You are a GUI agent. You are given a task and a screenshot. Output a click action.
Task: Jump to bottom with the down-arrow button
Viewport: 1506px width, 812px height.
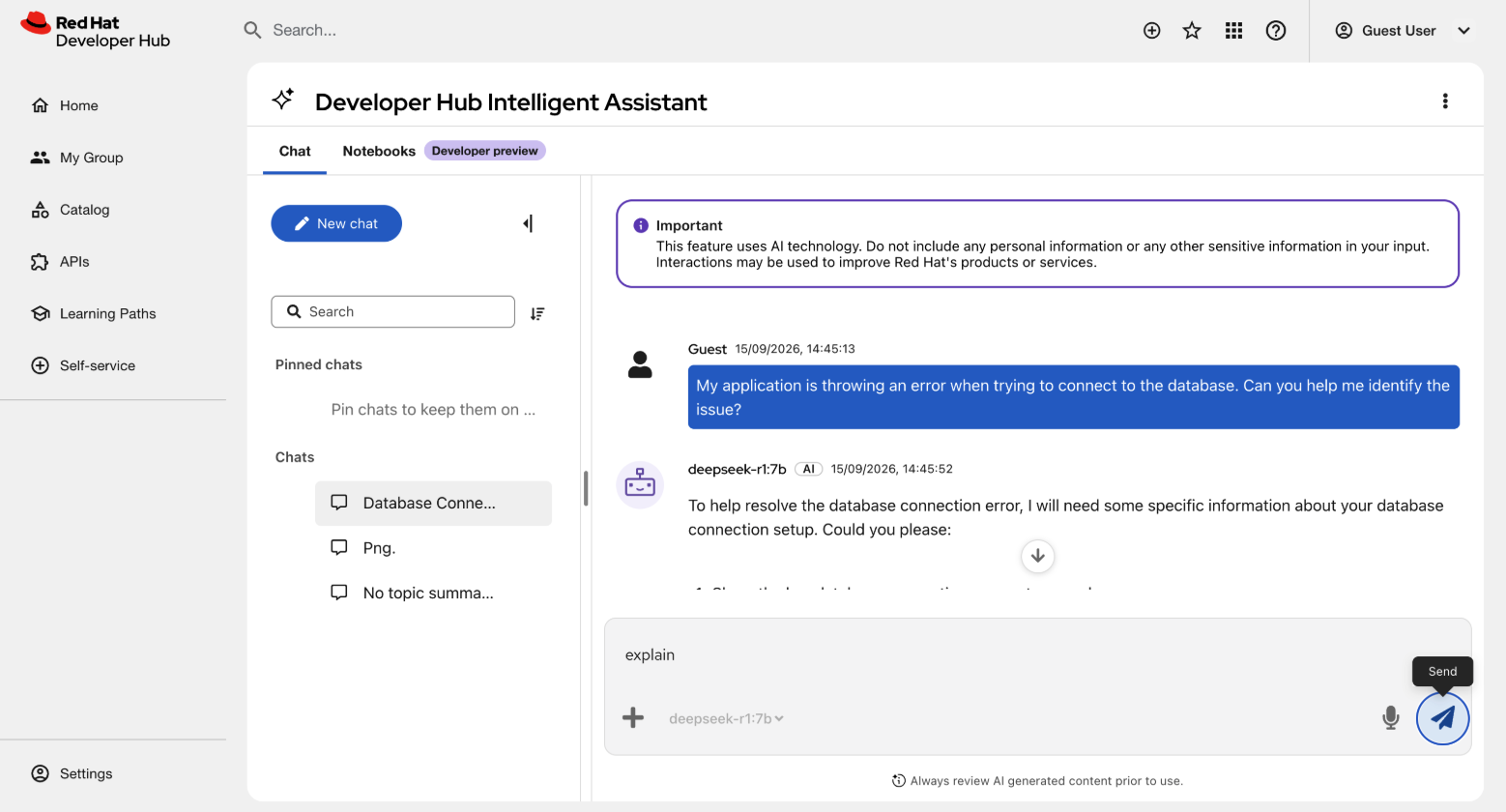(1037, 556)
